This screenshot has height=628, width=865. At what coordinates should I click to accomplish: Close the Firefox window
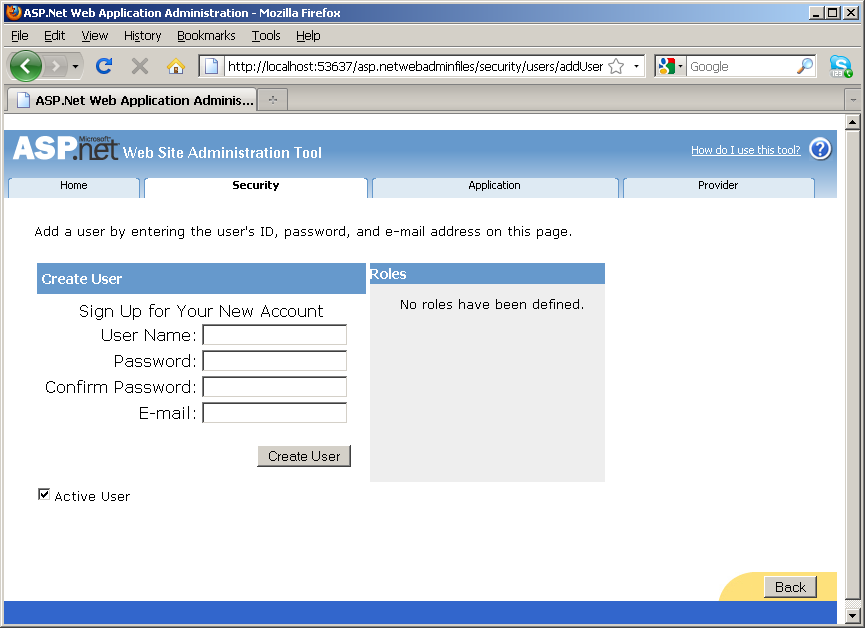(851, 12)
